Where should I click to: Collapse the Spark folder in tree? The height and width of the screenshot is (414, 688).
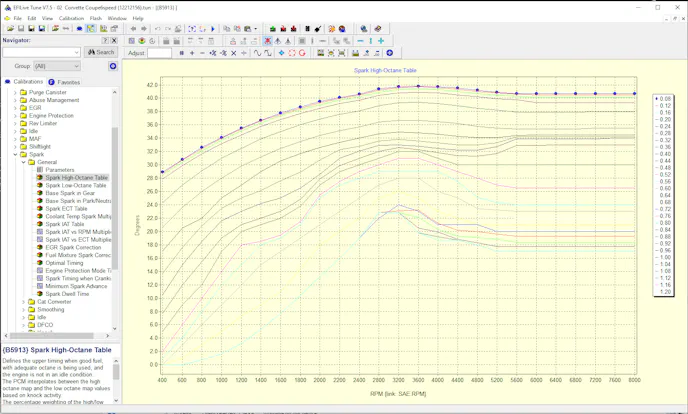pyautogui.click(x=15, y=155)
